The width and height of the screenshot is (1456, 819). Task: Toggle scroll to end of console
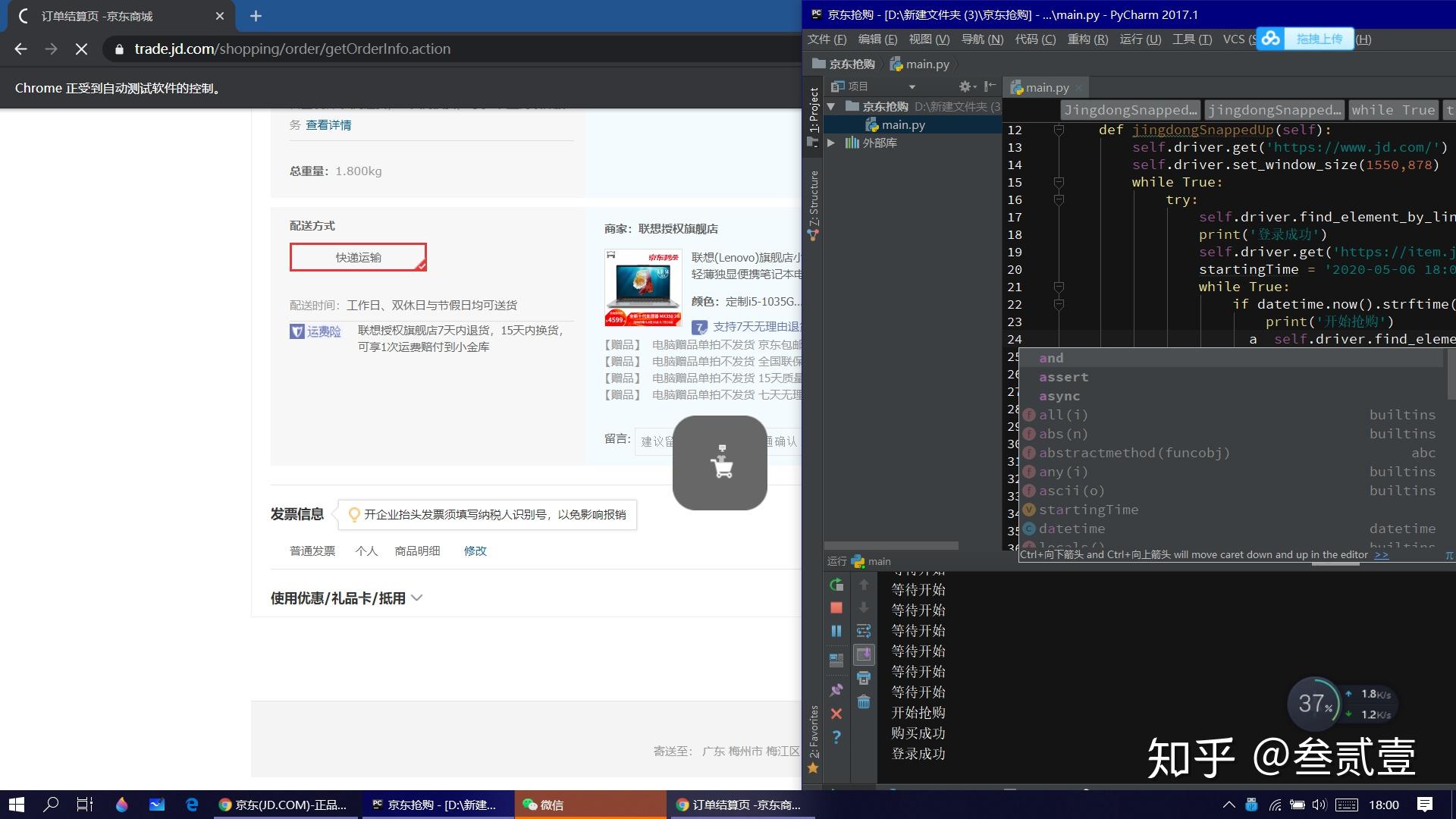(x=864, y=654)
